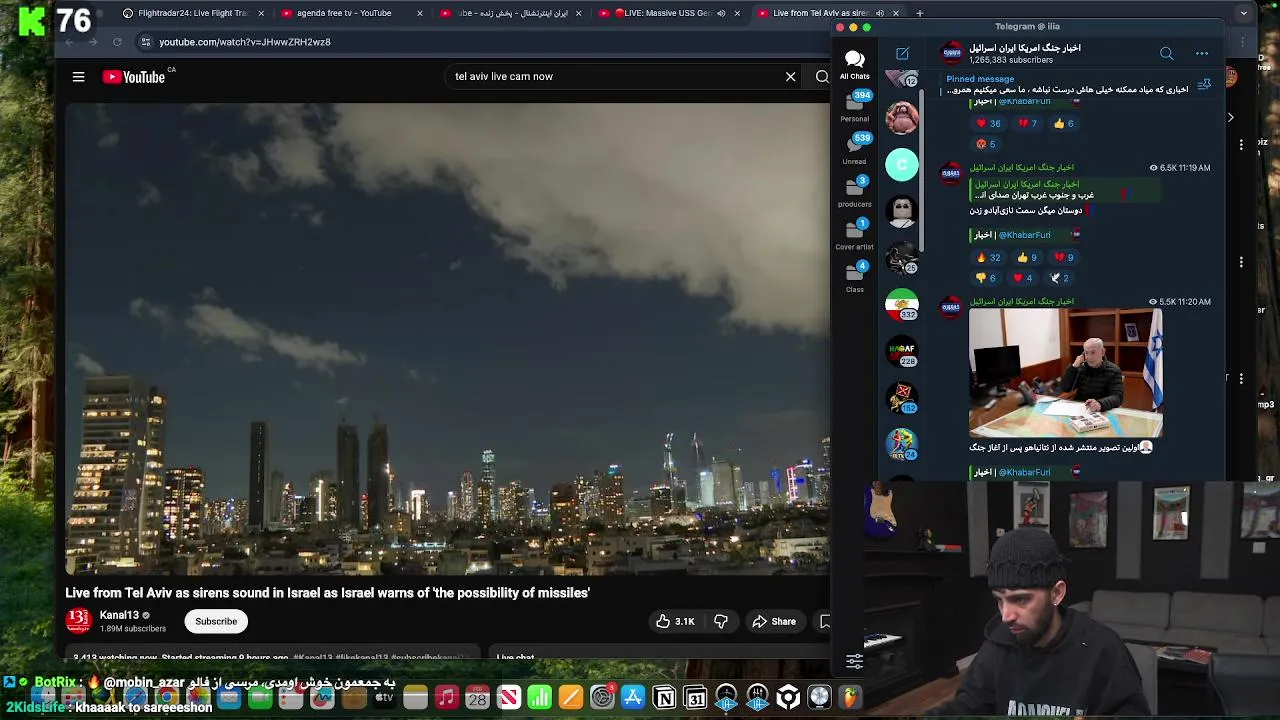React with fire emoji showing 32
This screenshot has width=1280, height=720.
tap(988, 257)
